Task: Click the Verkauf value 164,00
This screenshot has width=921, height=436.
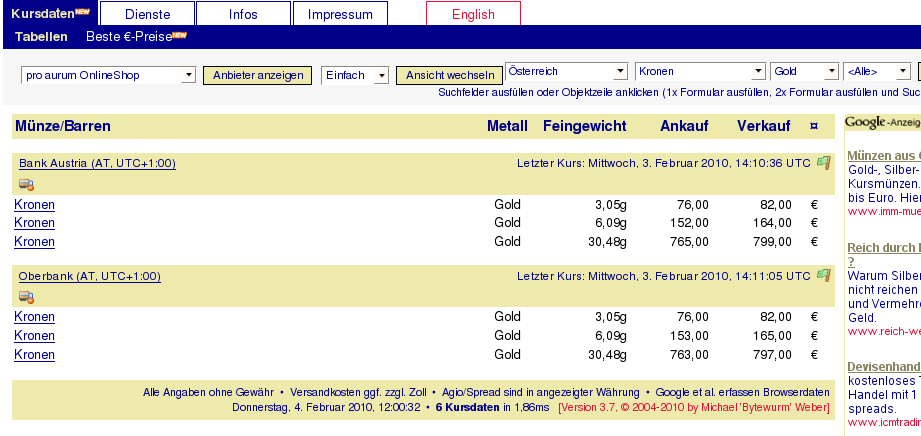Action: click(772, 223)
